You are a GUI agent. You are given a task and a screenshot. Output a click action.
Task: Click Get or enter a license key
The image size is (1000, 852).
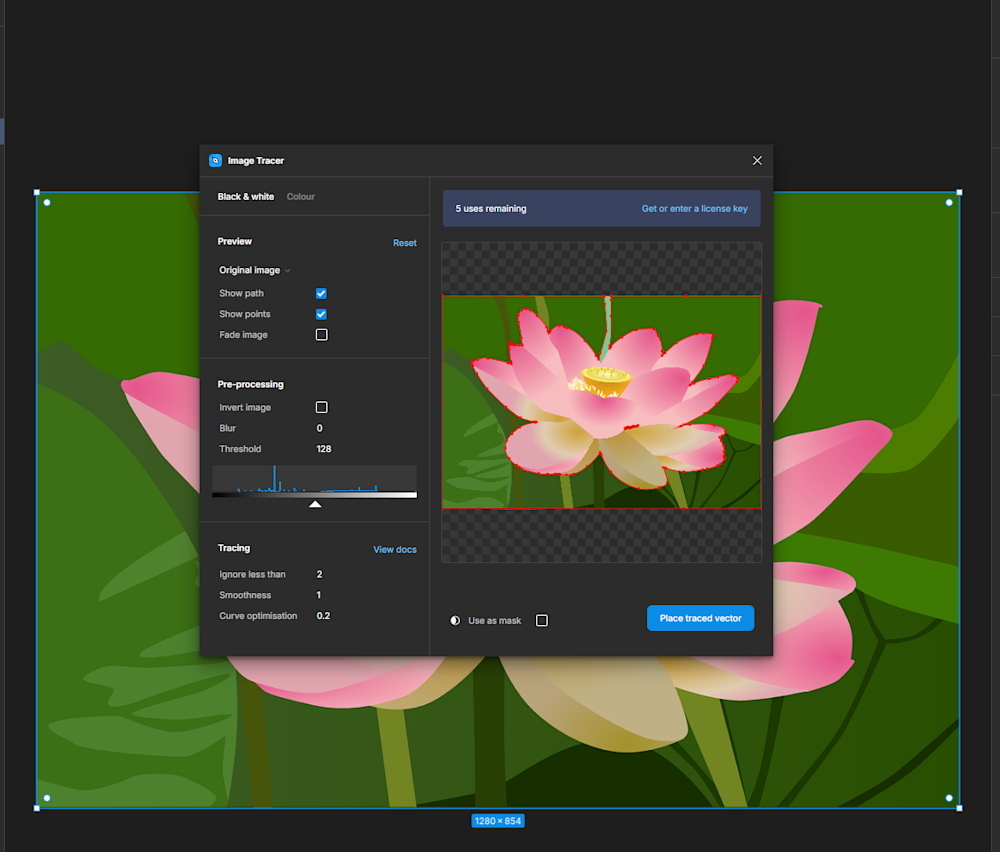694,209
